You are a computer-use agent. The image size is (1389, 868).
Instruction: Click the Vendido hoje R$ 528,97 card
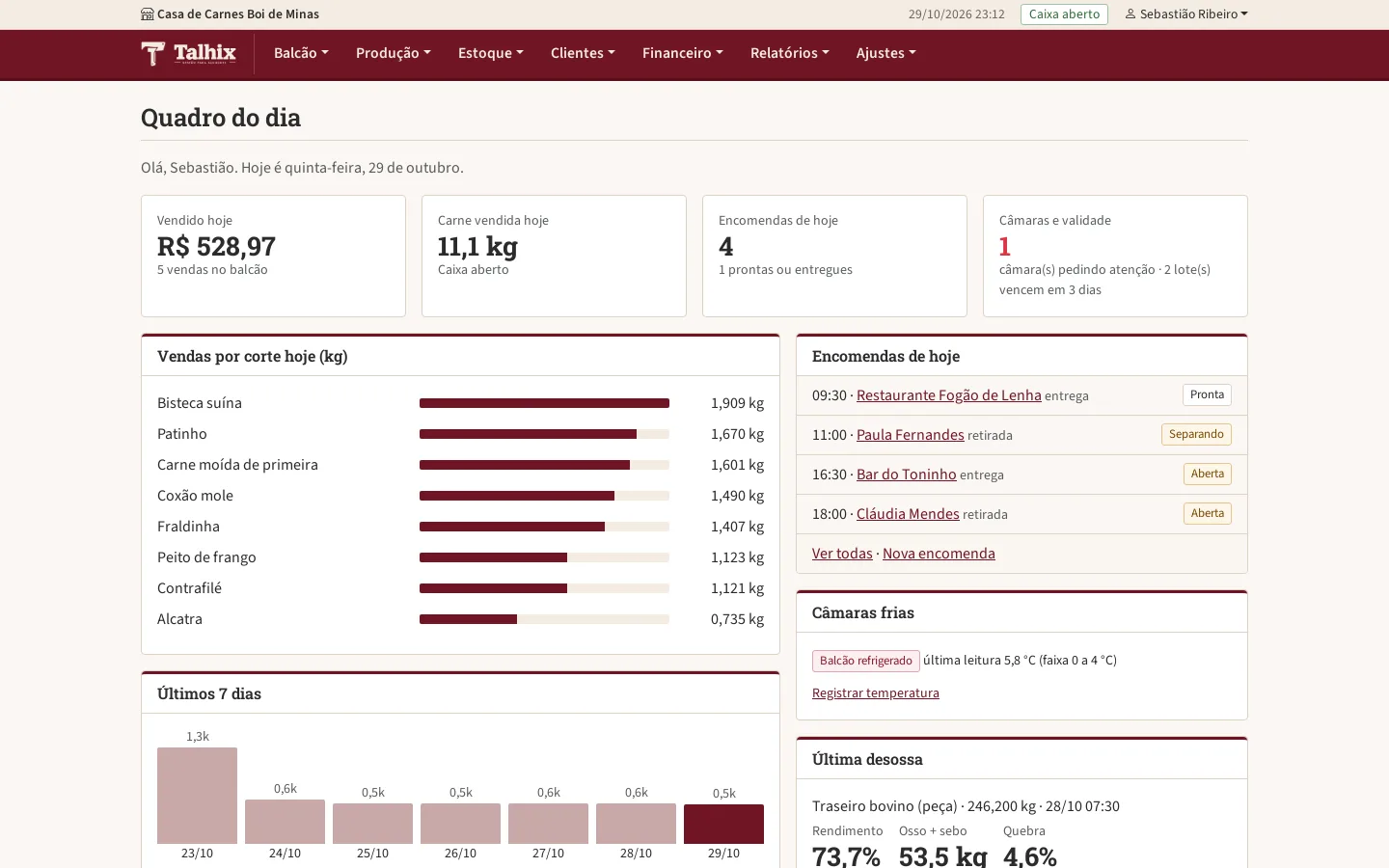pyautogui.click(x=273, y=257)
